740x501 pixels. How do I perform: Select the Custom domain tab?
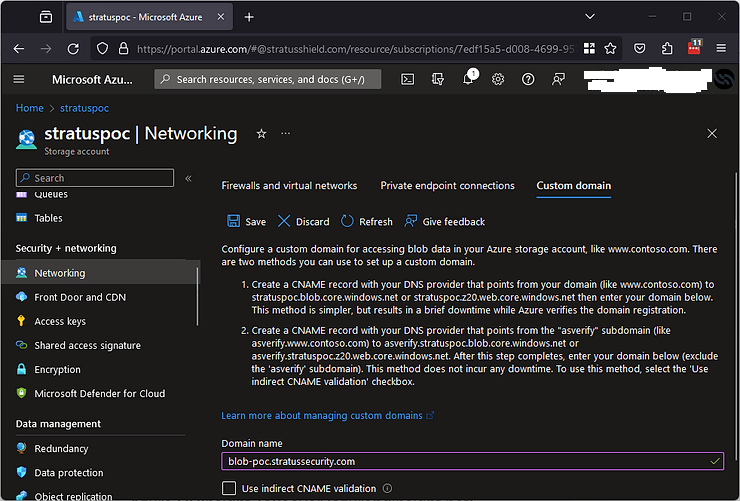click(x=573, y=185)
